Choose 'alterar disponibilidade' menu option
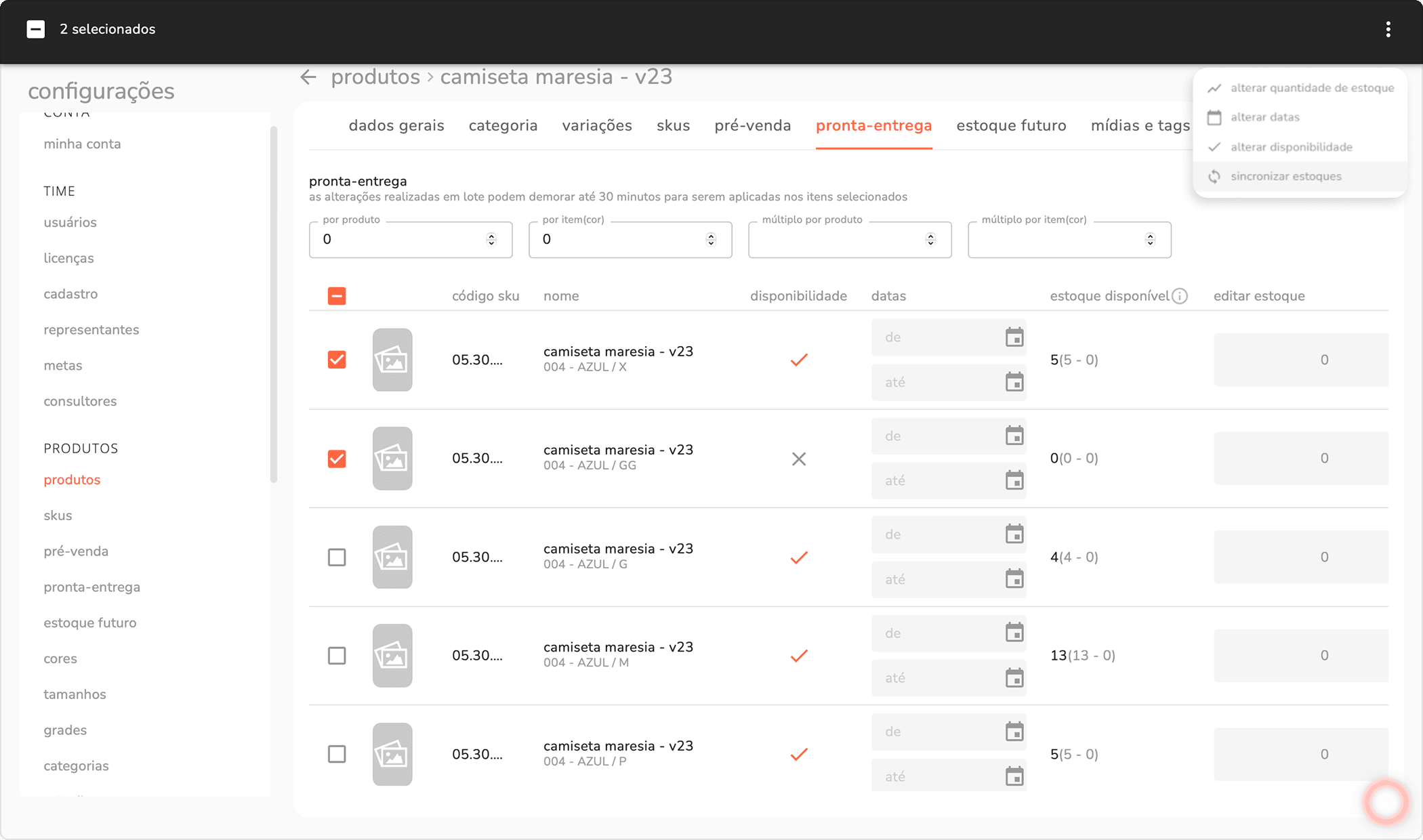Screen dimensions: 1423x840 pos(1300,147)
